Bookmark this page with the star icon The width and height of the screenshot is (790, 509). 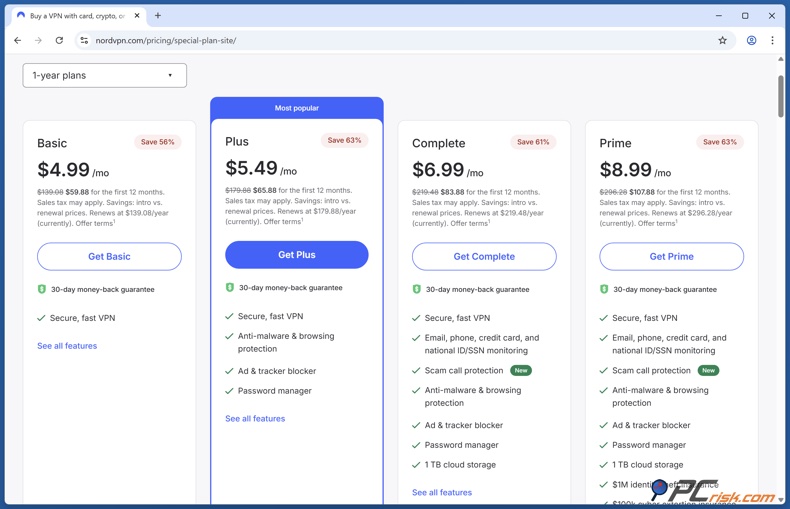[722, 40]
